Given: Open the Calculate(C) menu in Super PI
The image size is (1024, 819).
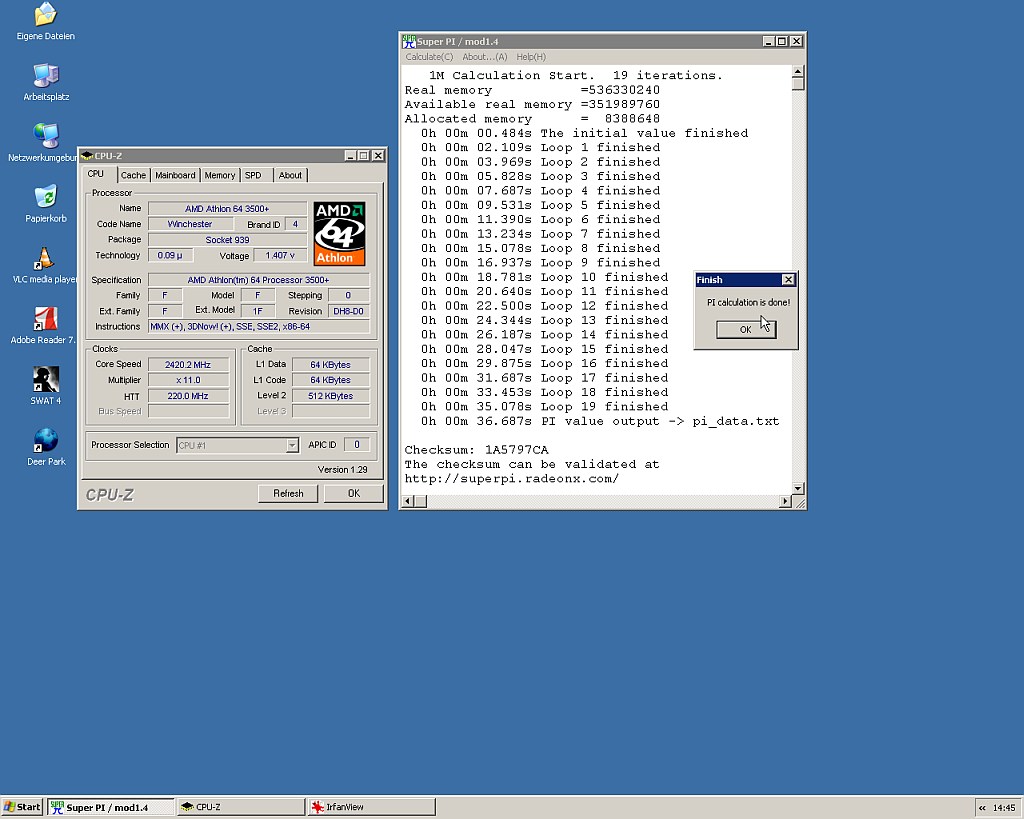Looking at the screenshot, I should (429, 57).
